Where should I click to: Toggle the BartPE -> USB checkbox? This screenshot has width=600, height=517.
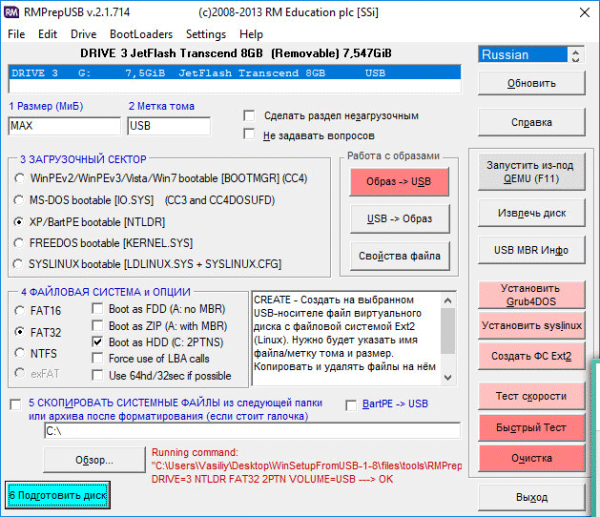coord(351,405)
